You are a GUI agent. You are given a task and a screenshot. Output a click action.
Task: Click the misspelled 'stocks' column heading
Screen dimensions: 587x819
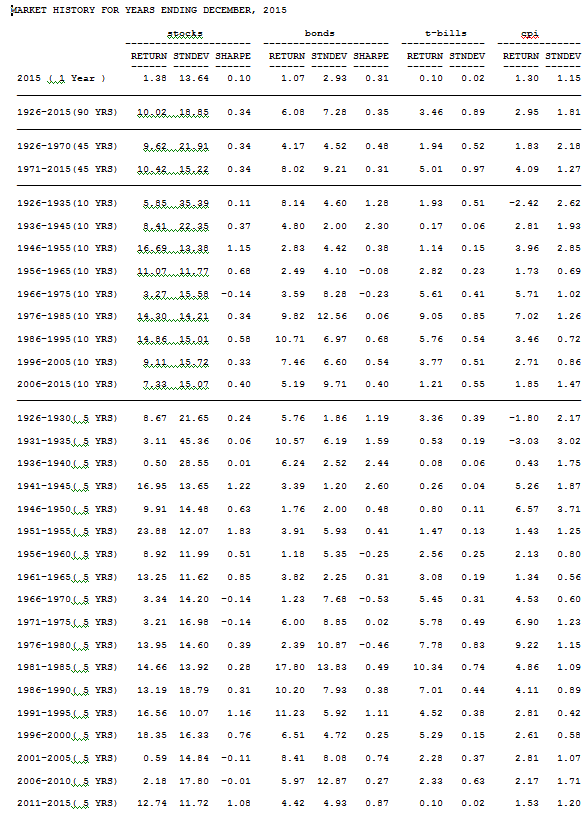tap(185, 33)
